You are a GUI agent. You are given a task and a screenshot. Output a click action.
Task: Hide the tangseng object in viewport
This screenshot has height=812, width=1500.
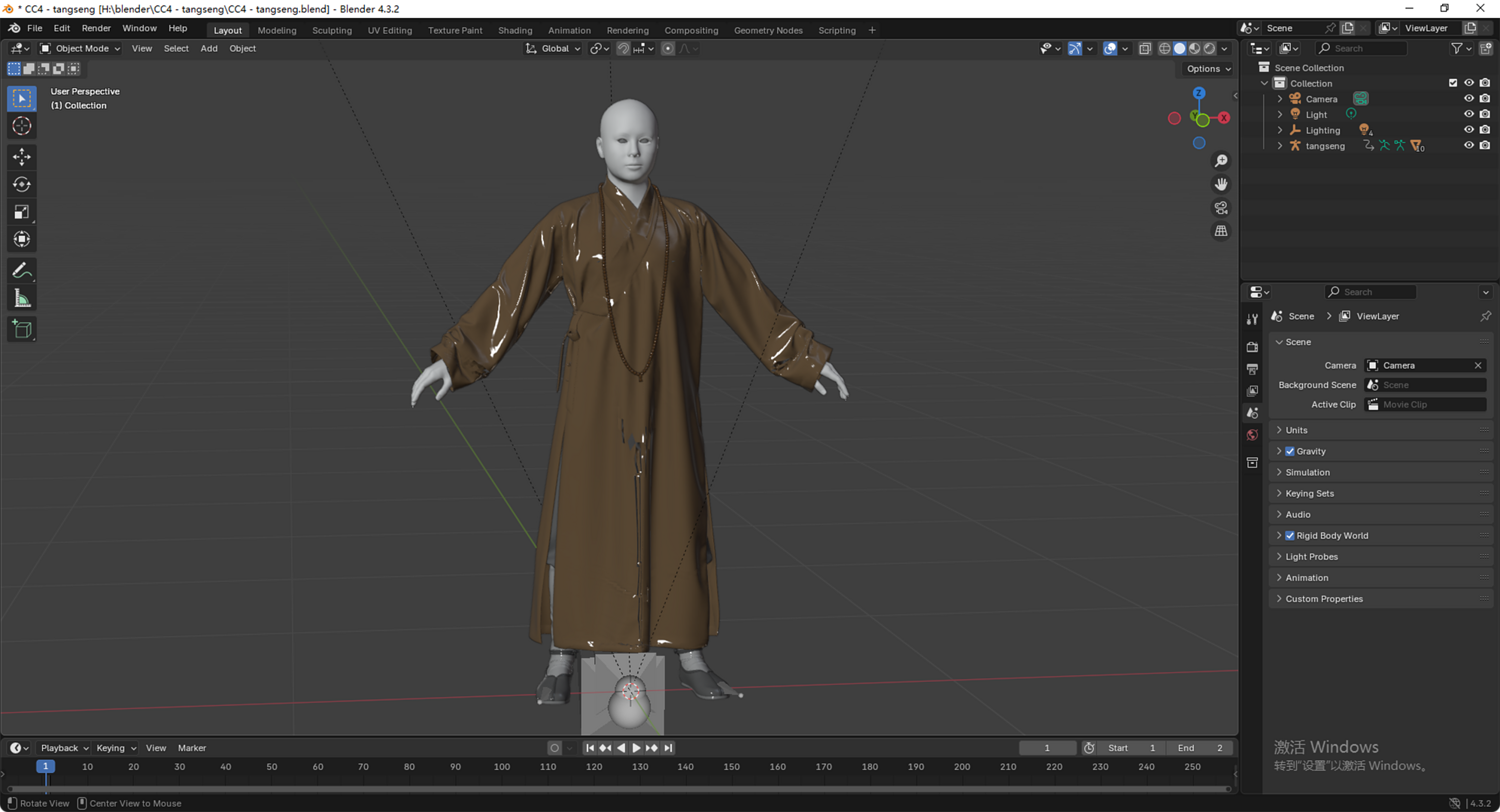[x=1469, y=146]
